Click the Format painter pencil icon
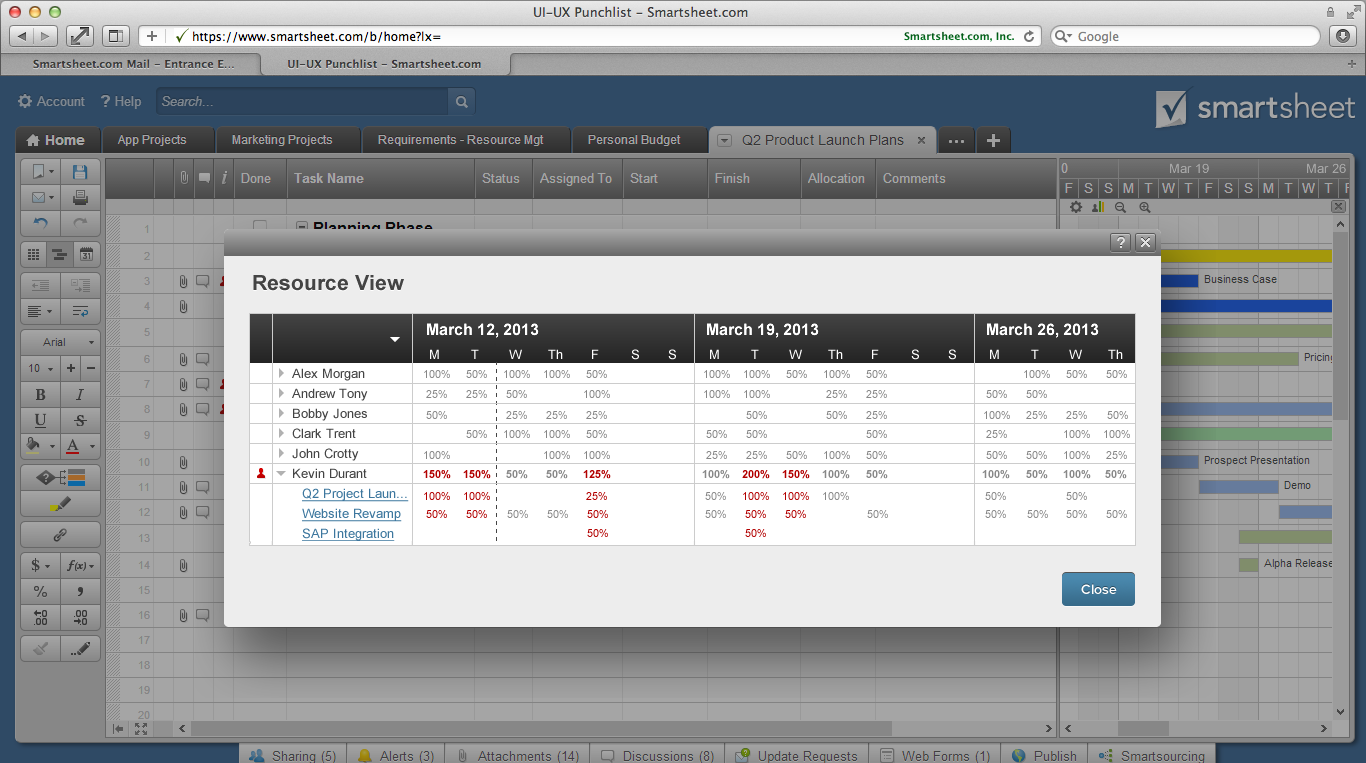 point(81,649)
